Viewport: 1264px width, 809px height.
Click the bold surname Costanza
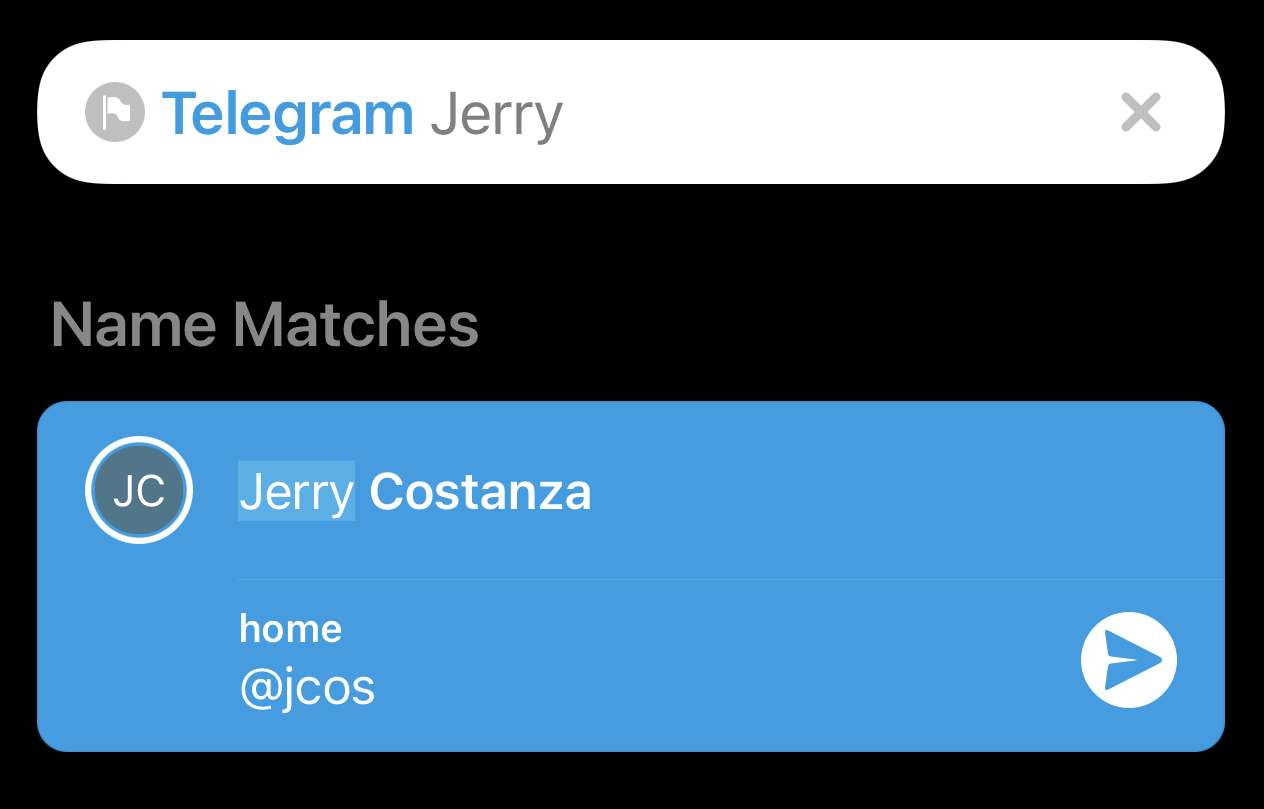[x=481, y=491]
